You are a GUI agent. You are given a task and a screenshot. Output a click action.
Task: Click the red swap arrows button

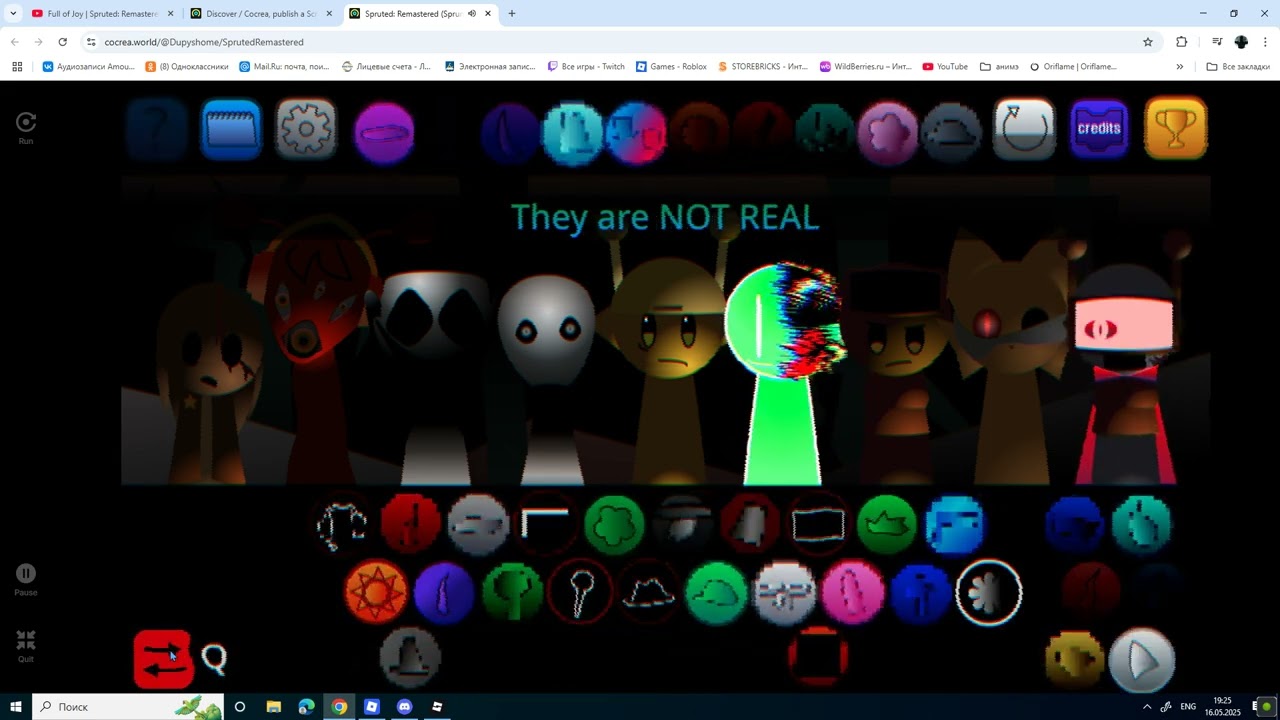pos(163,659)
